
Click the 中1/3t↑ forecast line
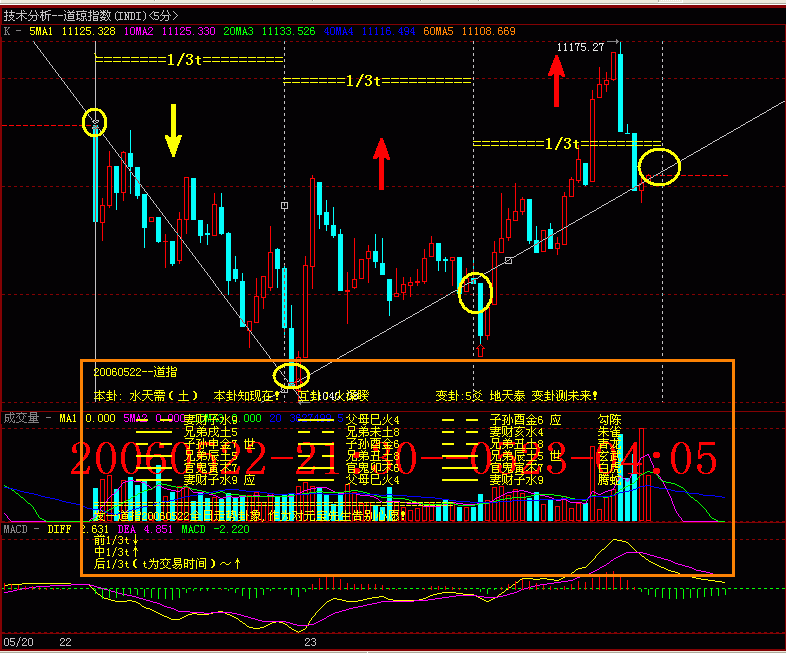(x=116, y=552)
